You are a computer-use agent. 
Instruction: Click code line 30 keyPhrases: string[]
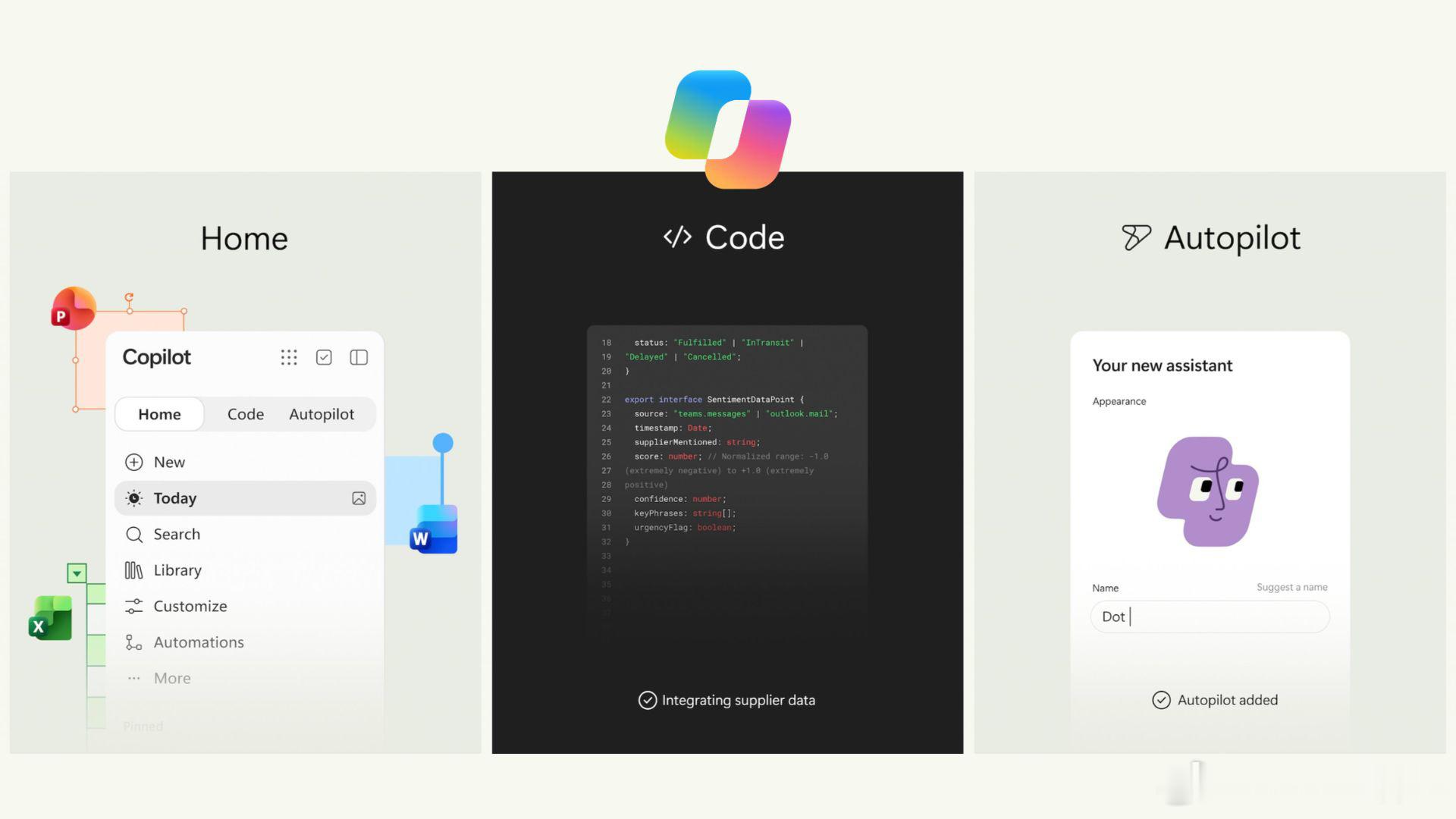(684, 513)
